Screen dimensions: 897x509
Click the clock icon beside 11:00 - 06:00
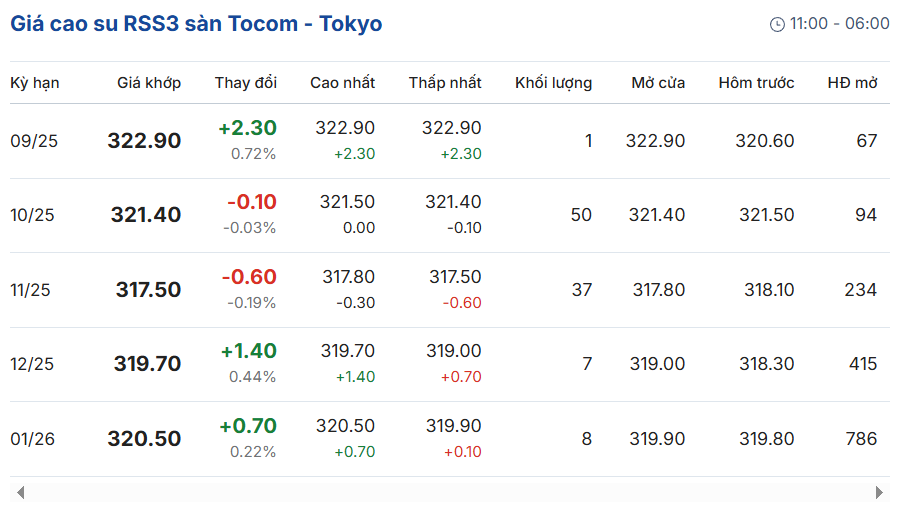777,24
